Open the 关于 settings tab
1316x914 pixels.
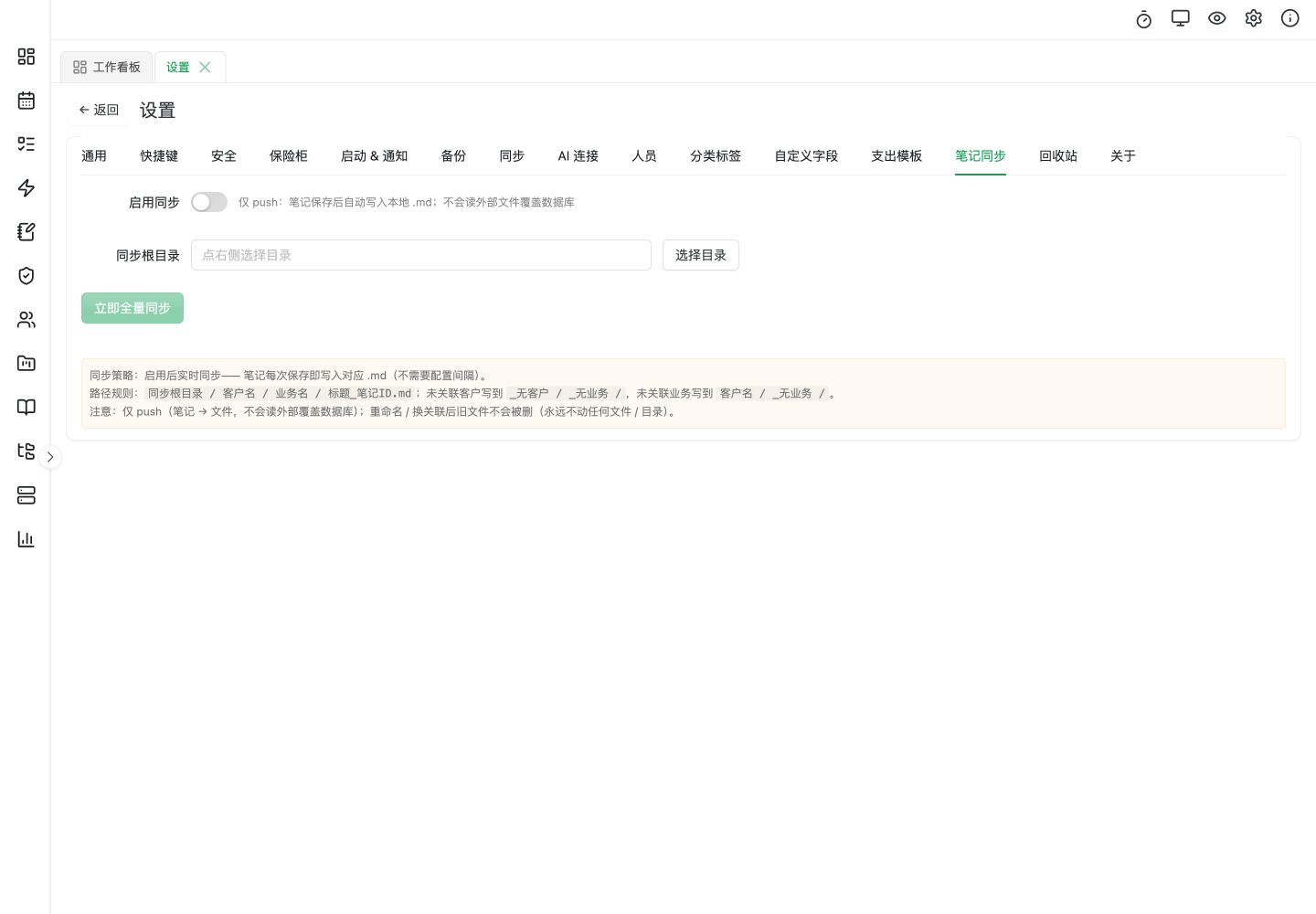point(1123,156)
